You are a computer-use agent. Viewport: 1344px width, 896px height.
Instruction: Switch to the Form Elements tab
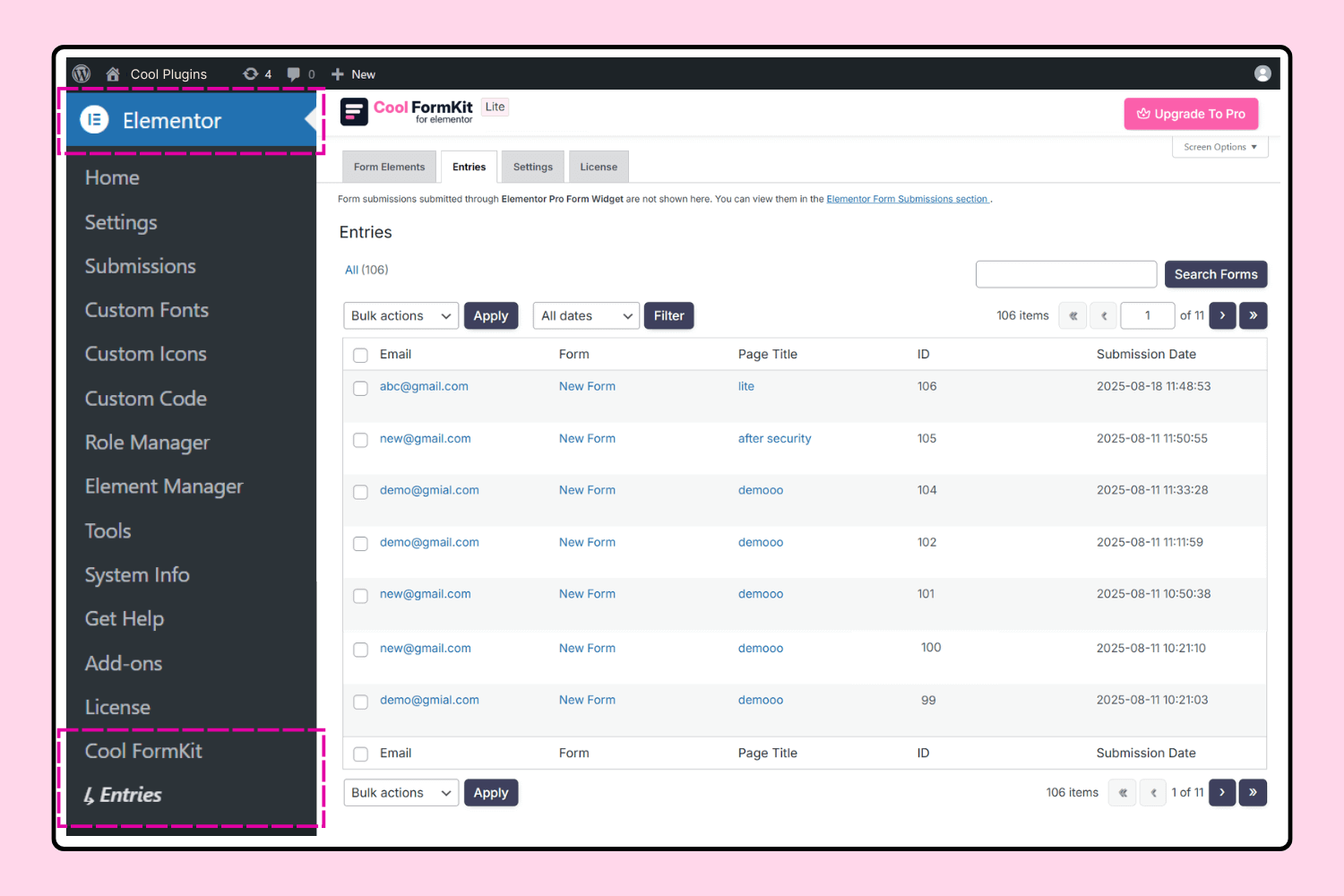(389, 166)
